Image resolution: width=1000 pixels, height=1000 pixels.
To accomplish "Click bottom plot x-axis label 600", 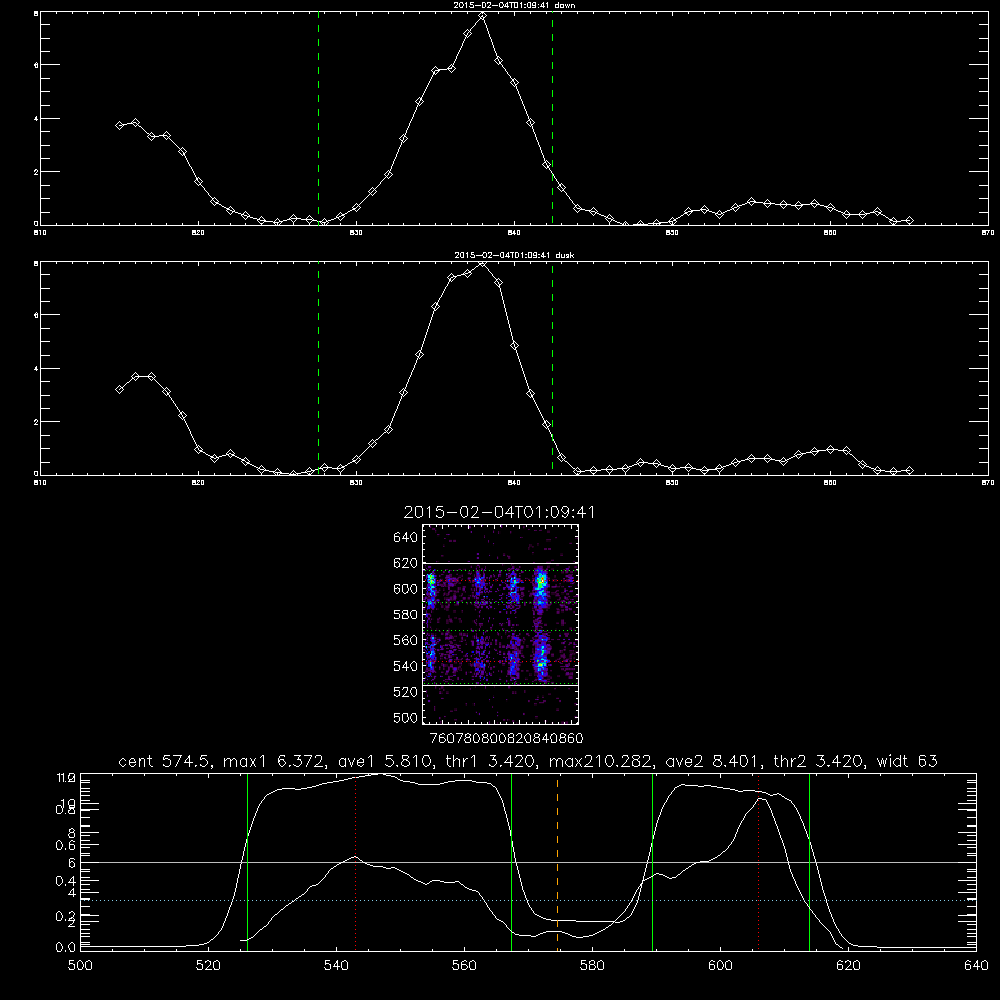I will coord(720,965).
